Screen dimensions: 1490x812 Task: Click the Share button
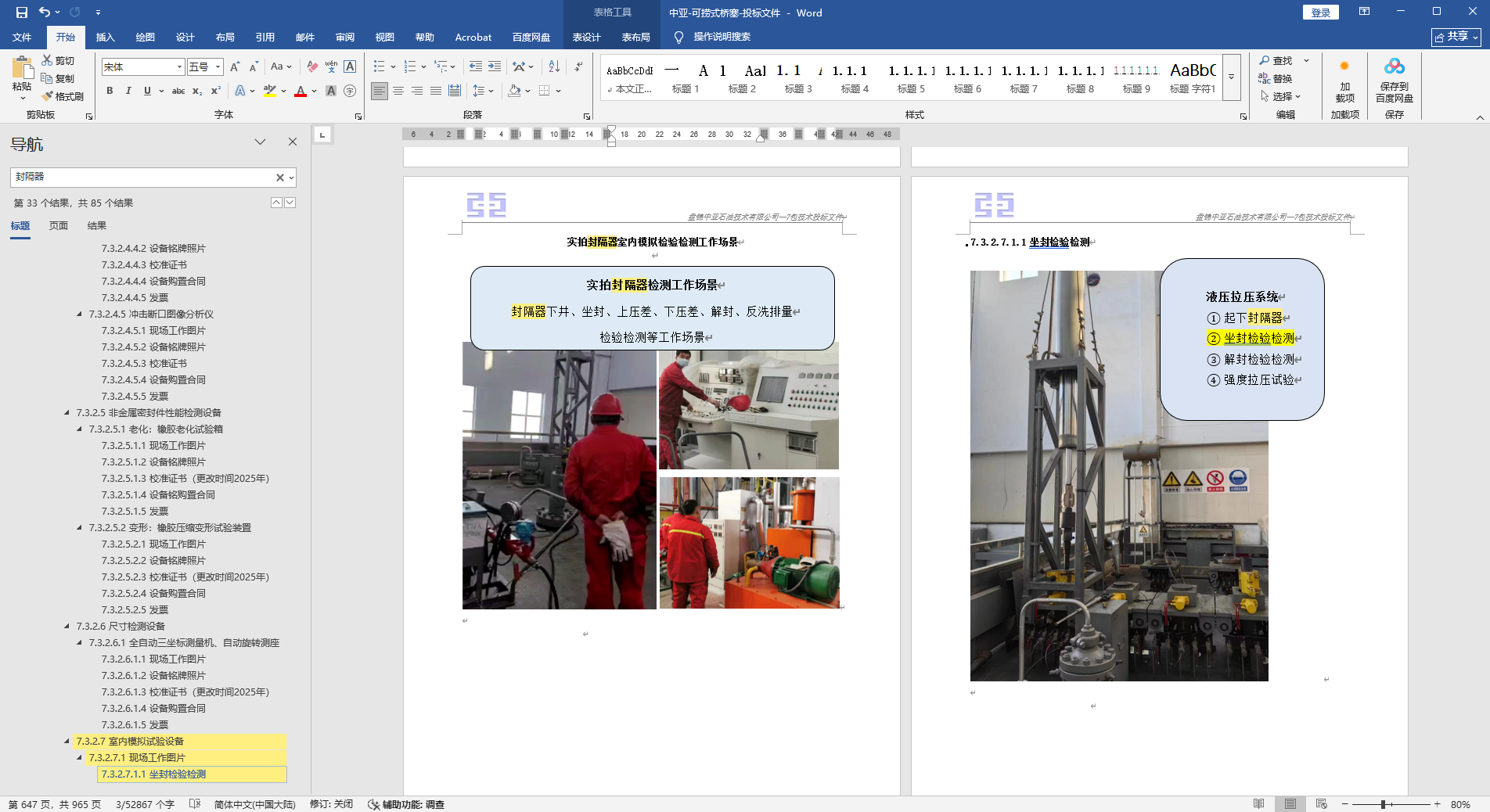pyautogui.click(x=1456, y=37)
